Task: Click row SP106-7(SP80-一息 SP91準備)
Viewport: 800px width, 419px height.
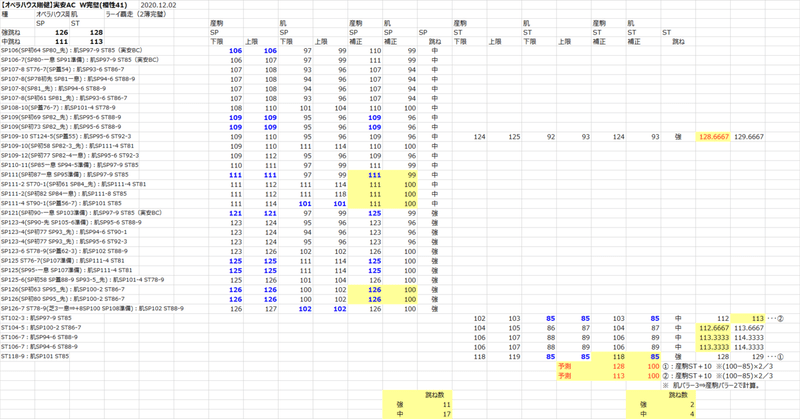Action: [x=80, y=60]
